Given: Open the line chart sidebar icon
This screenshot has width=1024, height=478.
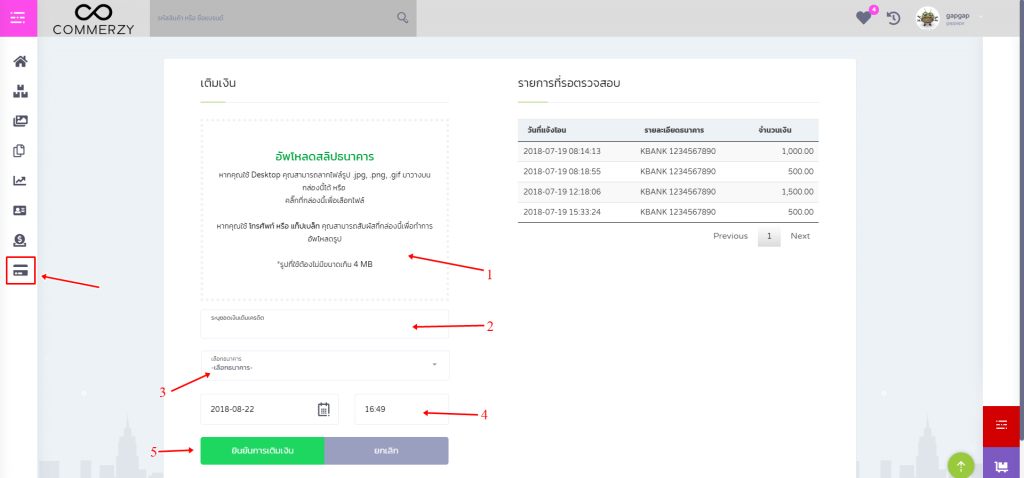Looking at the screenshot, I should (20, 181).
